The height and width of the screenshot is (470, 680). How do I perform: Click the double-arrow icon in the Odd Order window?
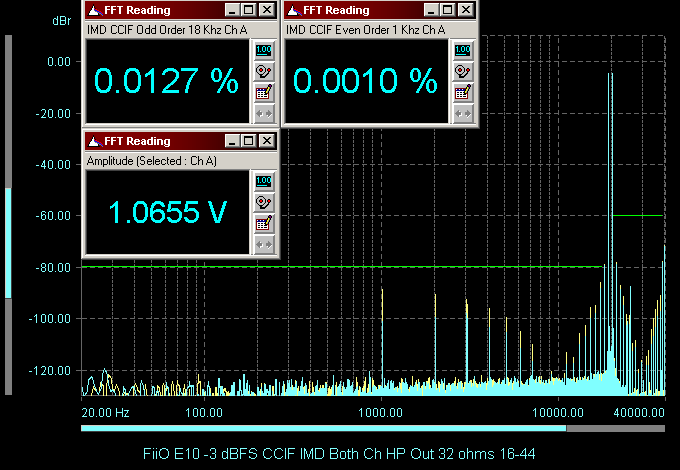click(263, 113)
